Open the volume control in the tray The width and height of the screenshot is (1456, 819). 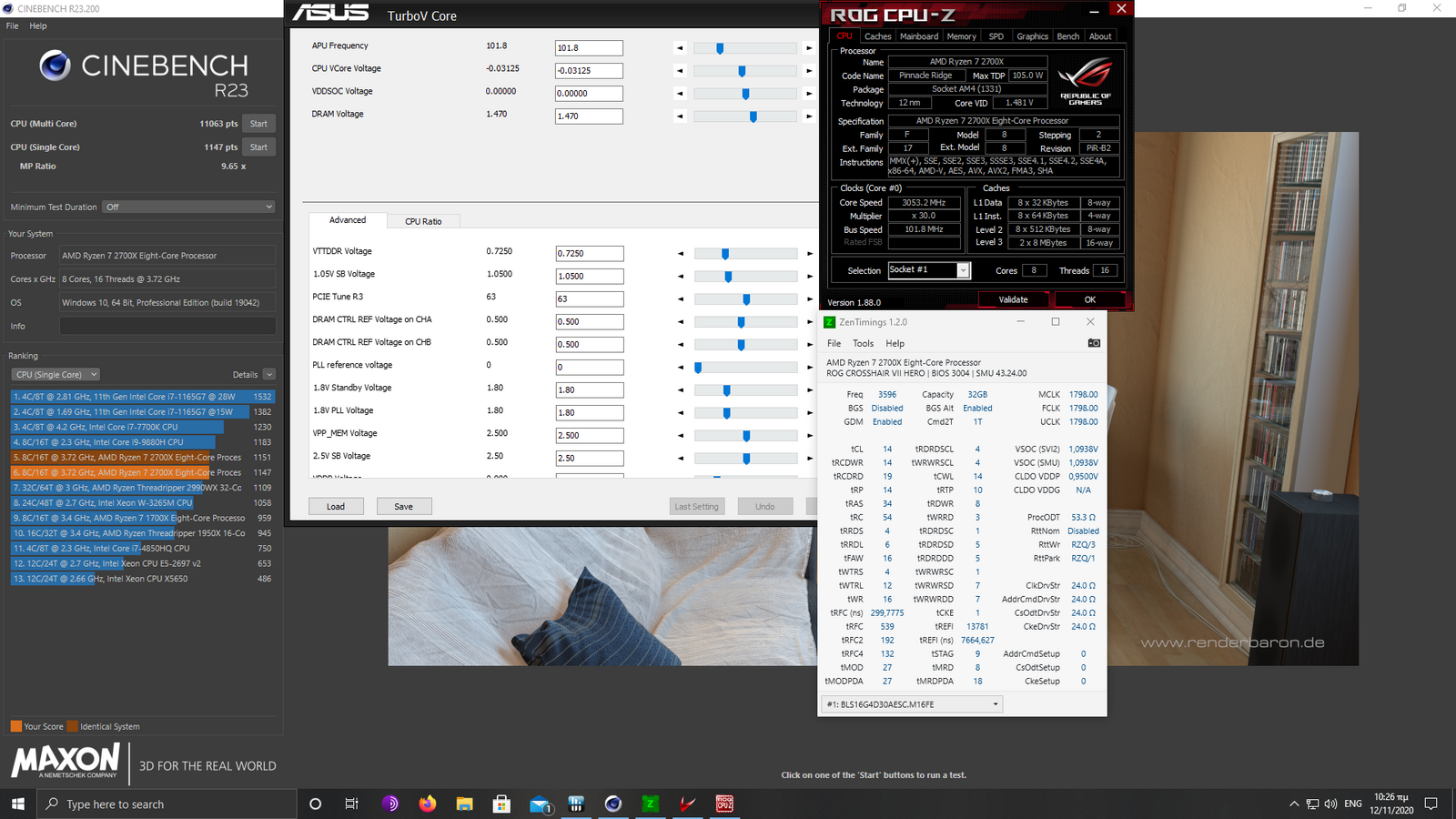(x=1330, y=804)
